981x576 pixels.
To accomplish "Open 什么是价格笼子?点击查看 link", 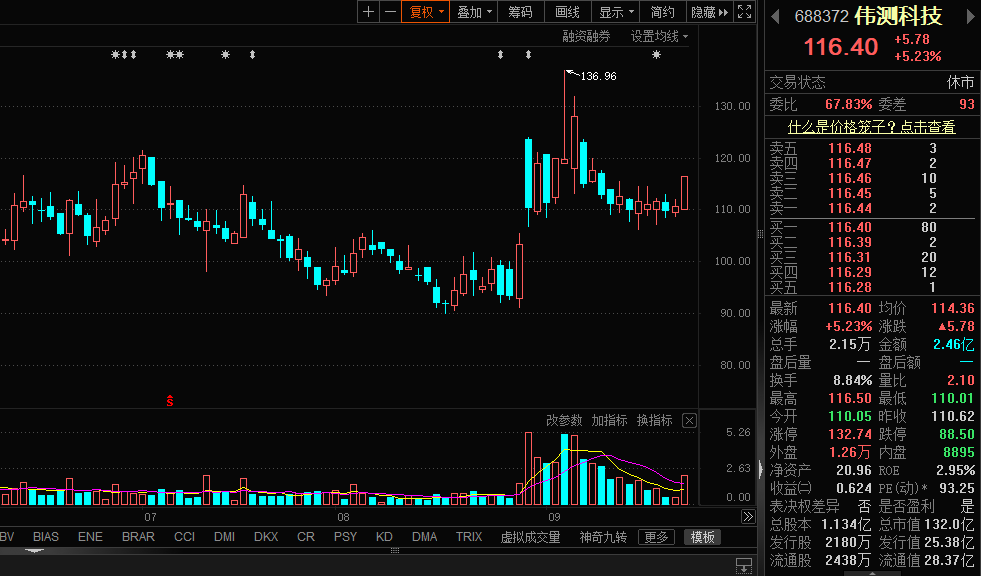I will [x=872, y=127].
